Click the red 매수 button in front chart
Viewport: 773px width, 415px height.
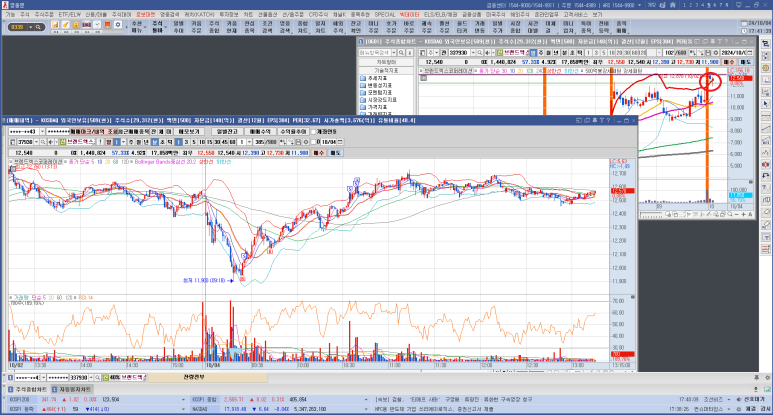319,153
